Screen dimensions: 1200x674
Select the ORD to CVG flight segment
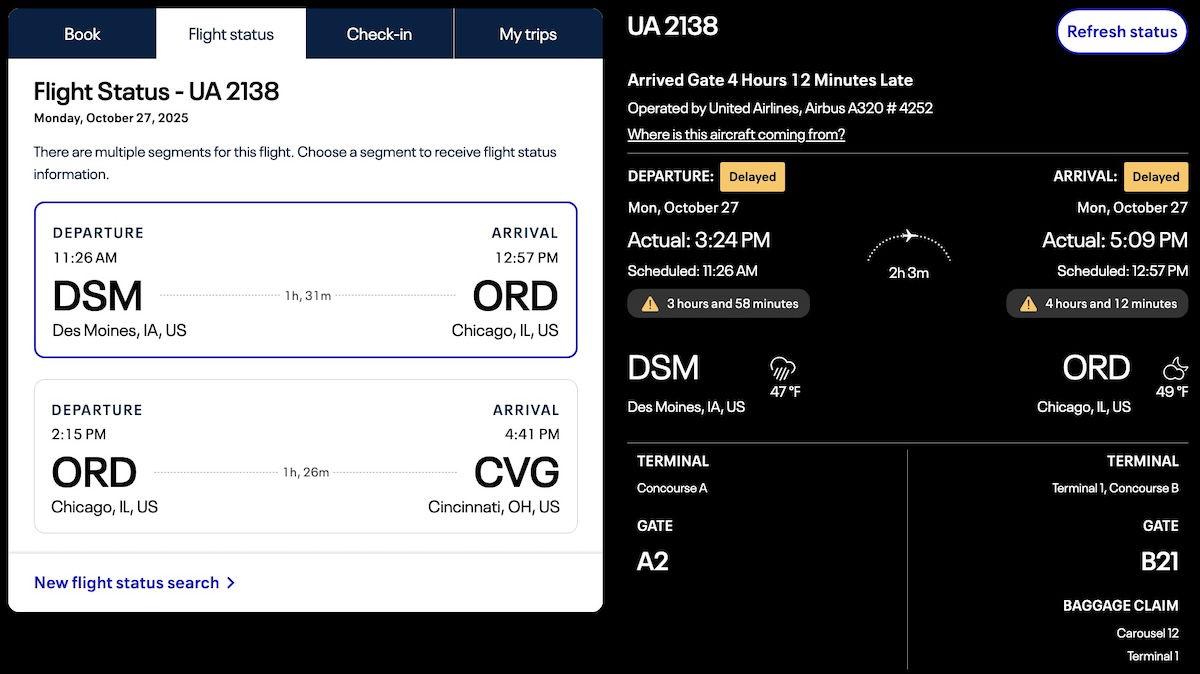point(305,456)
